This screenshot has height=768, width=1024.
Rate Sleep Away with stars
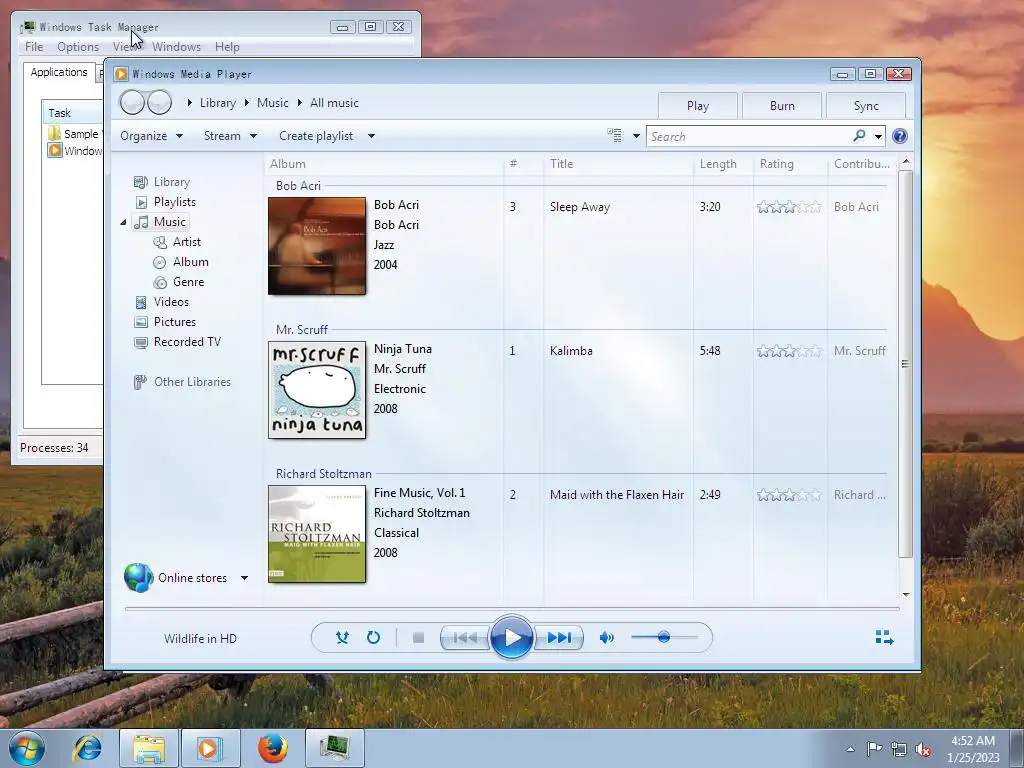(x=789, y=207)
